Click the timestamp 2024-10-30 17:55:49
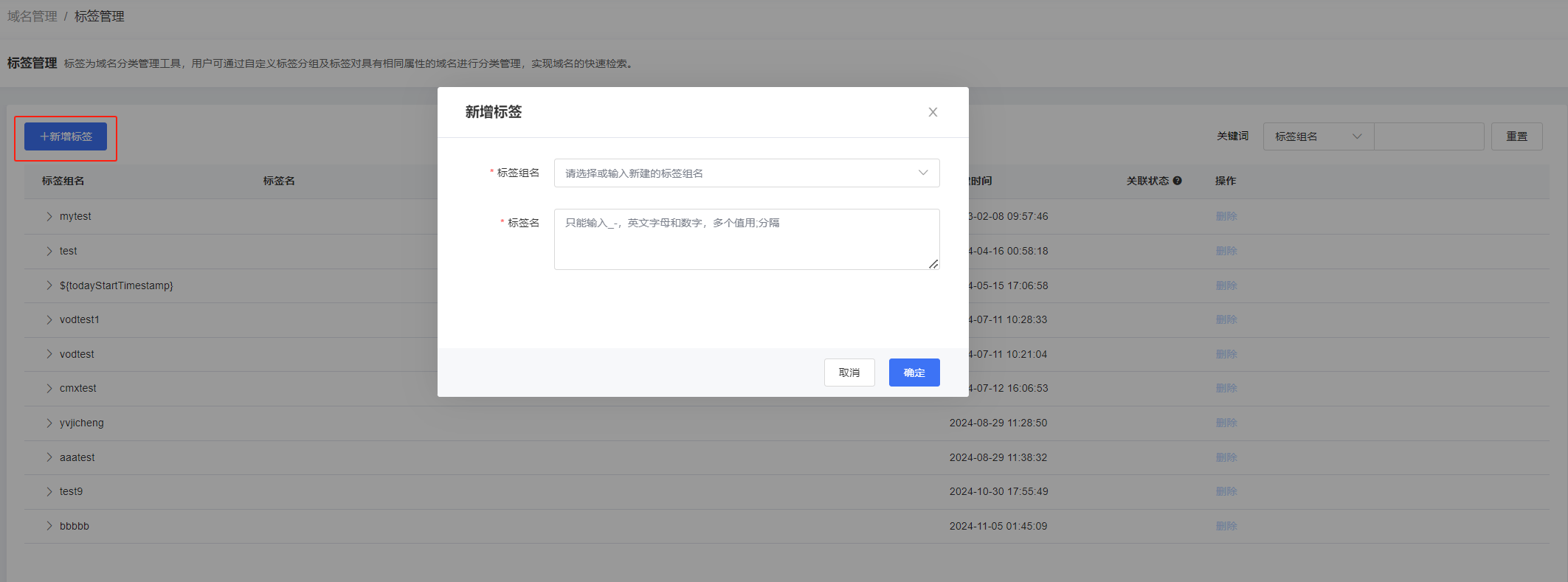 tap(998, 491)
